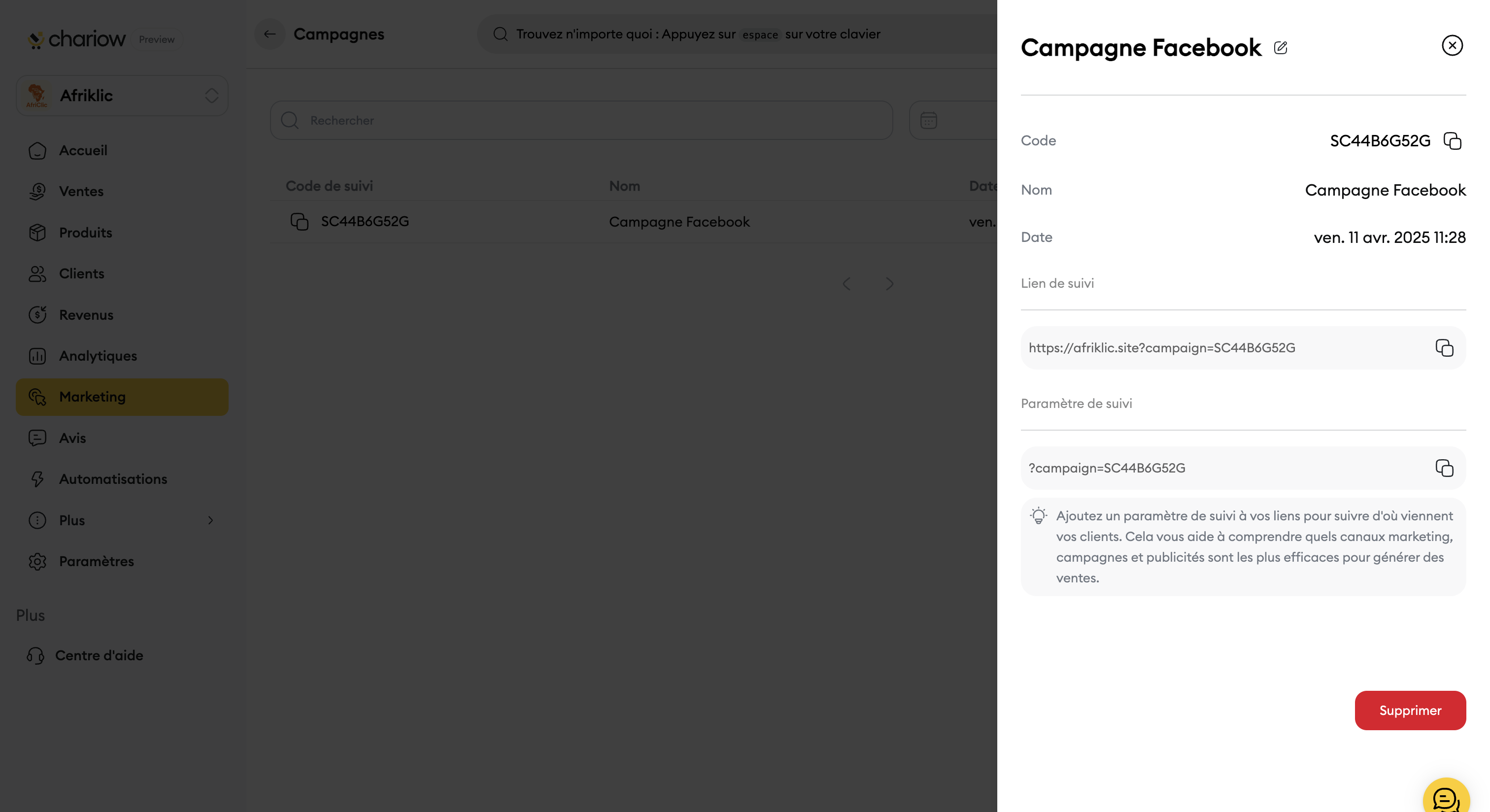
Task: Click the Preview badge next to logo
Action: pos(157,39)
